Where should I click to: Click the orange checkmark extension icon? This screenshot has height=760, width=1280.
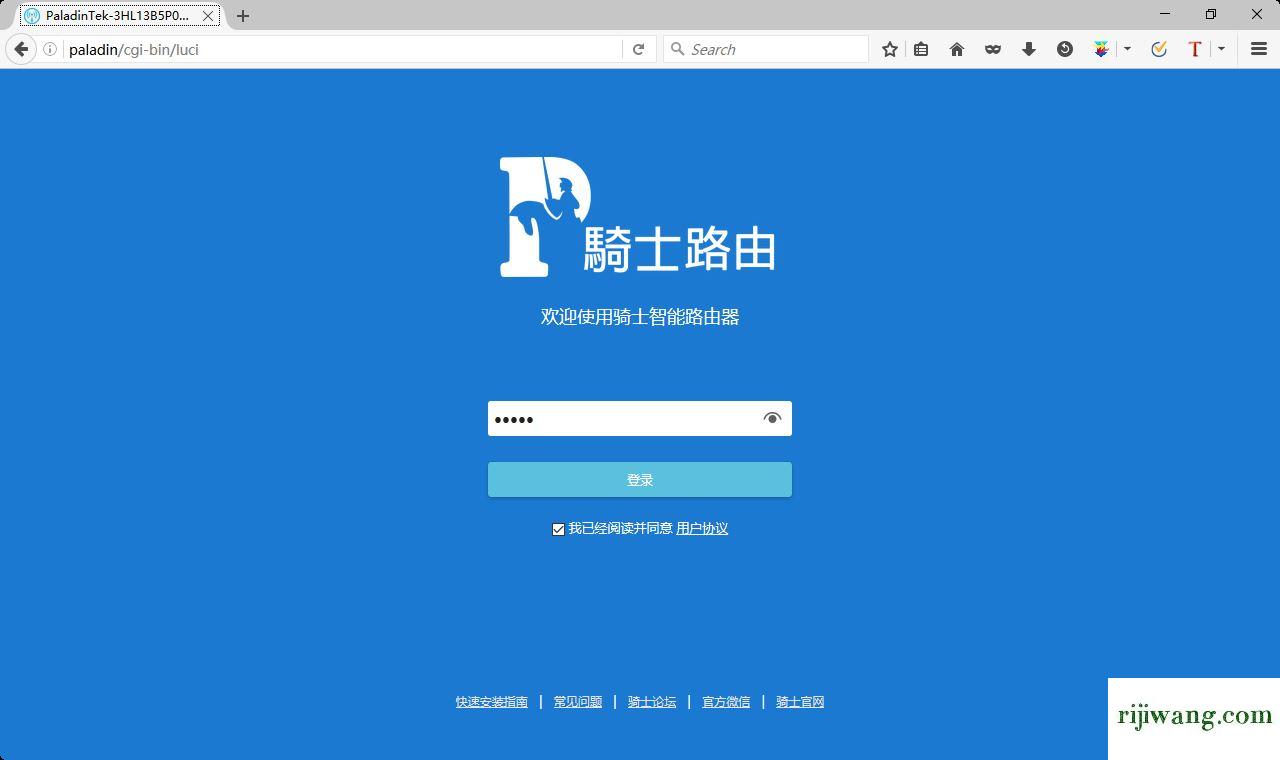pos(1159,49)
